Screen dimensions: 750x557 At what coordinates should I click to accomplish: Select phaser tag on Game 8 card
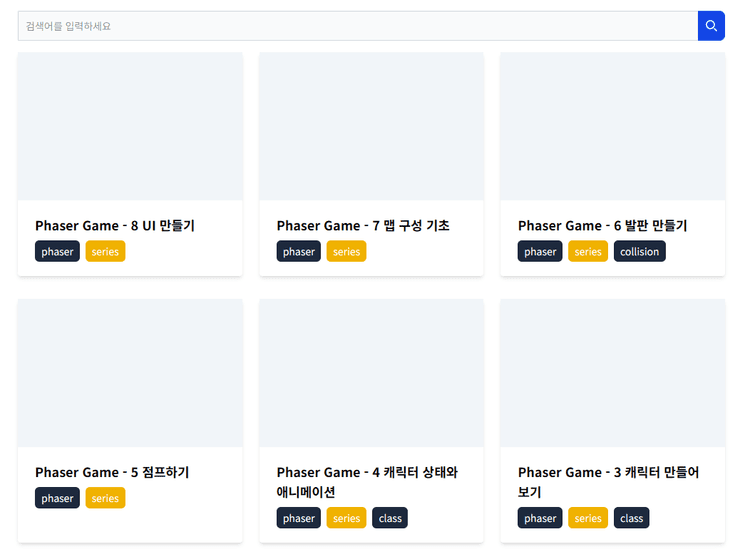coord(57,251)
